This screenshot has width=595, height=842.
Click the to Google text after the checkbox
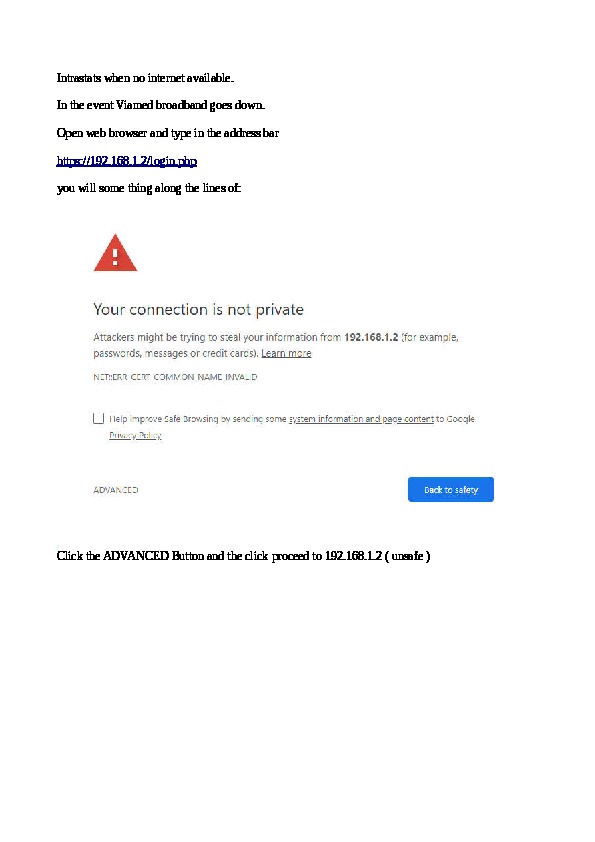455,419
